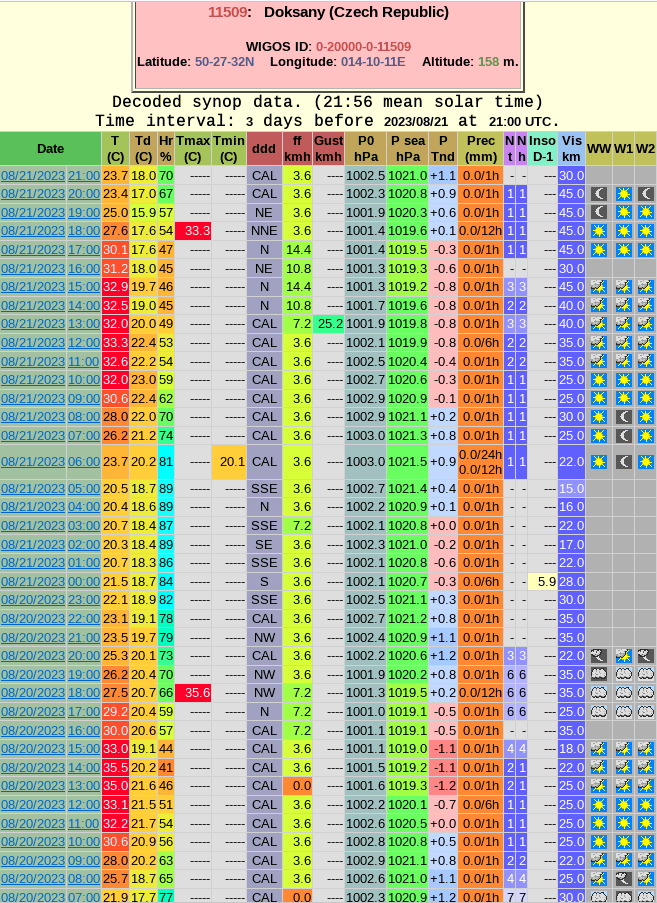
Task: Click the moon WW icon in the 08/21 20:00 row
Action: coord(598,194)
